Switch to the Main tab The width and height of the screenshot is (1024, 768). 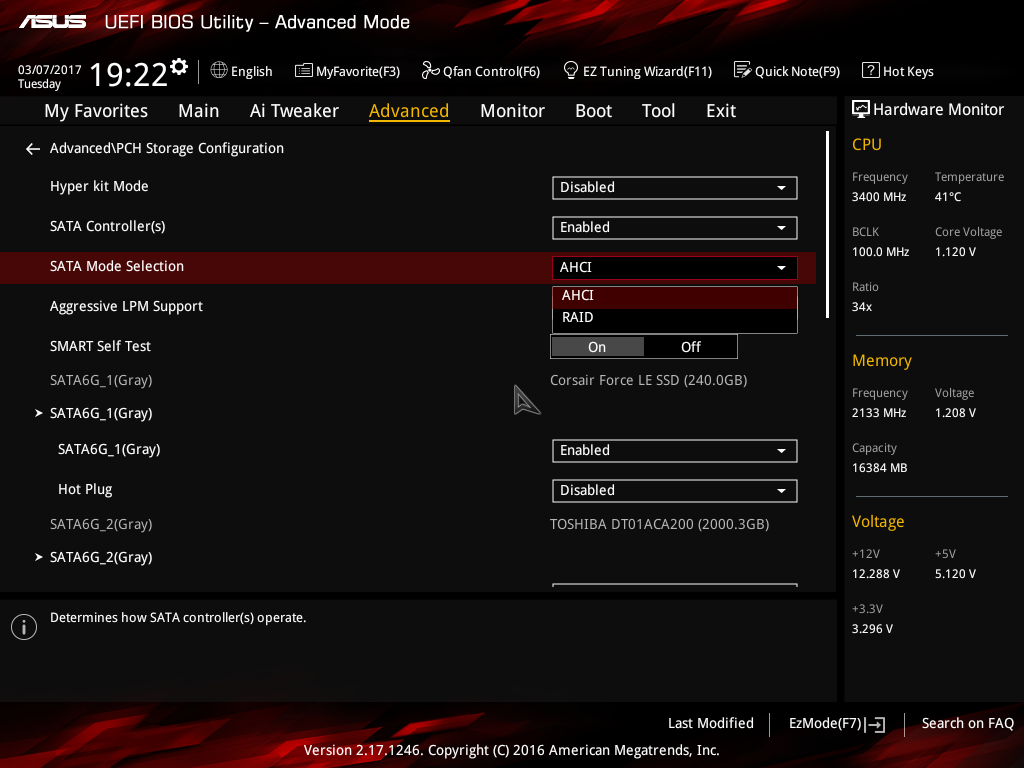click(199, 111)
